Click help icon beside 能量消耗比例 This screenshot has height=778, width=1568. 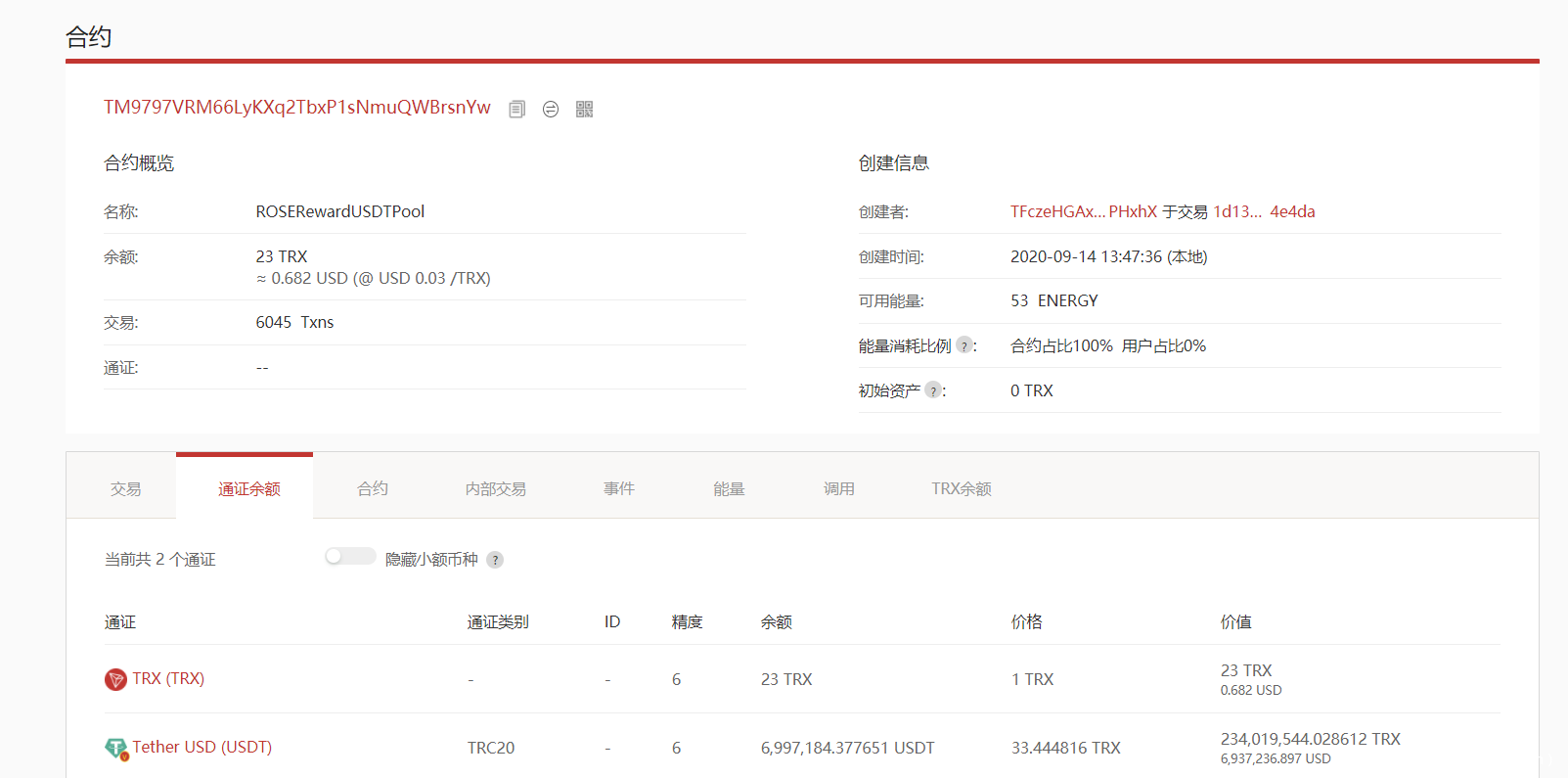click(x=964, y=345)
